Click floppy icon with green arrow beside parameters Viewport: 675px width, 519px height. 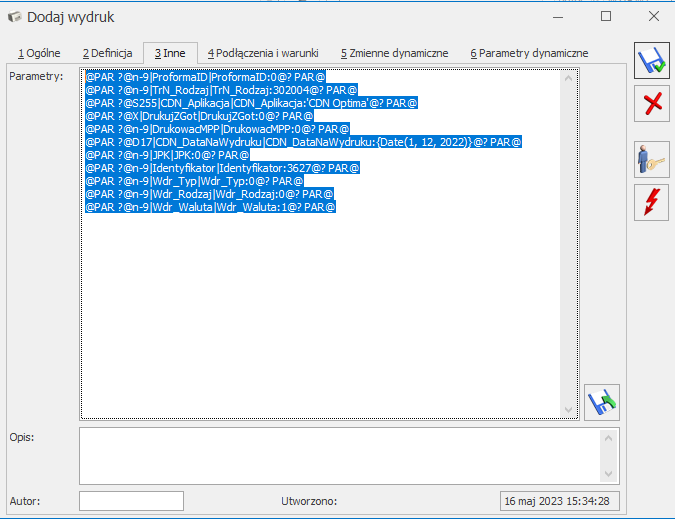click(x=602, y=402)
